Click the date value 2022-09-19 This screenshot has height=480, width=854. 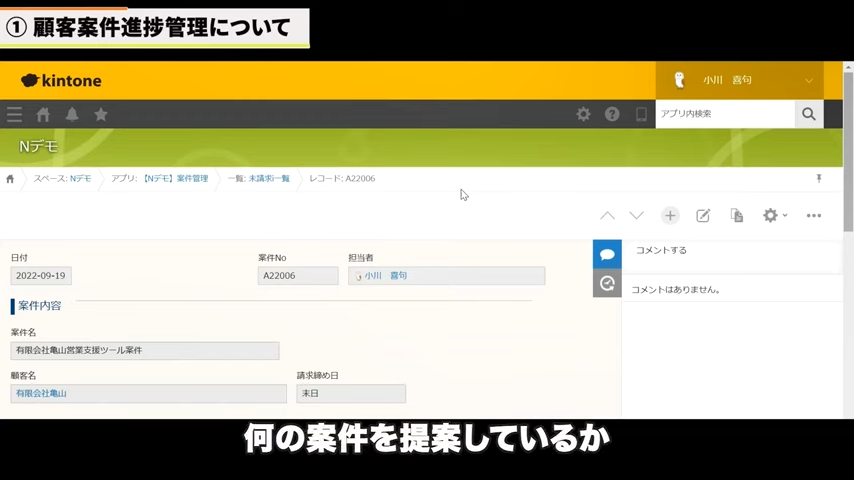tap(41, 276)
